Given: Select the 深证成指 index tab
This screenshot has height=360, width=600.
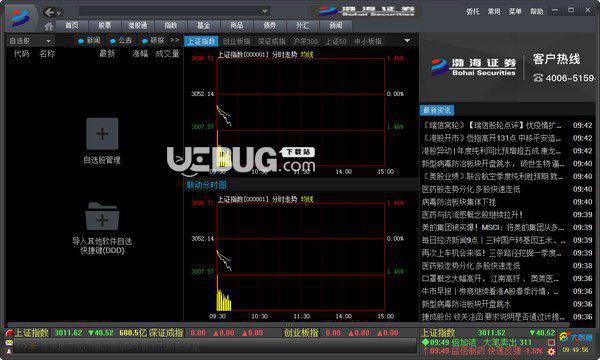Looking at the screenshot, I should (272, 41).
